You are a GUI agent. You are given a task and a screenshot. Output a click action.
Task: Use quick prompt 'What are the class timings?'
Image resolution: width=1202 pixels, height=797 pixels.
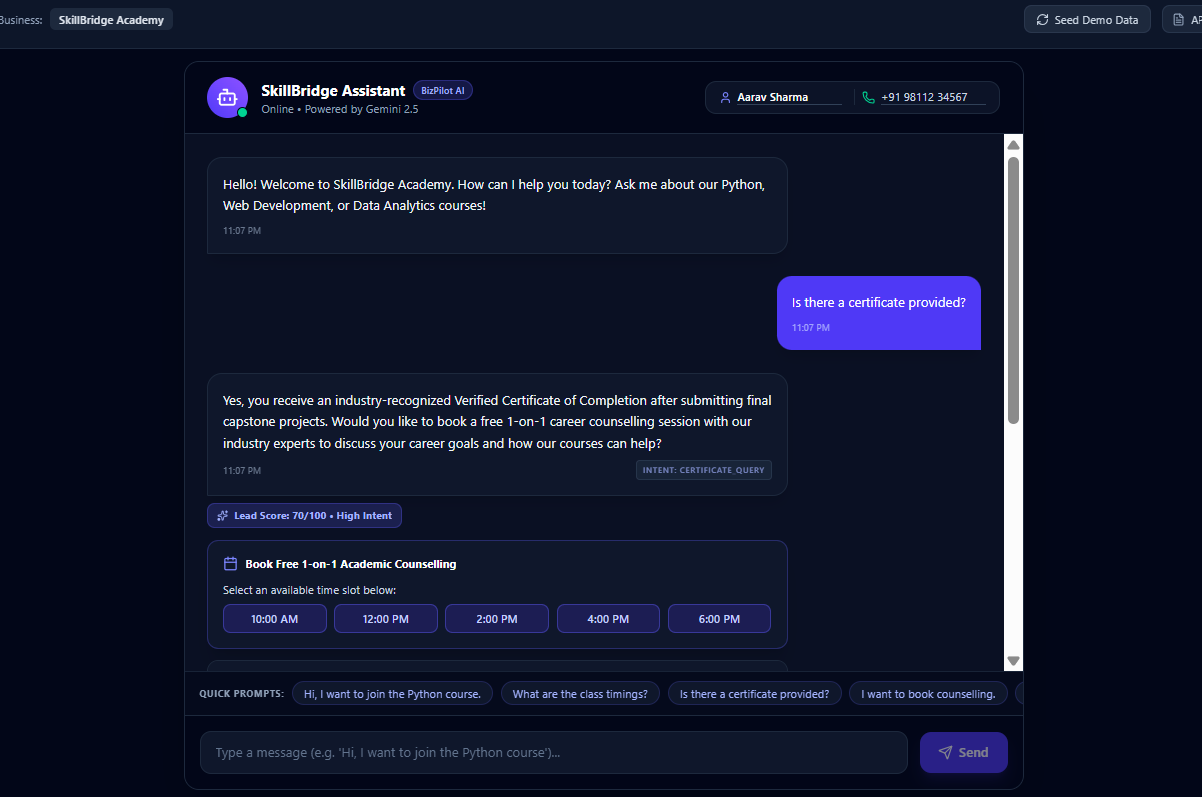(580, 694)
